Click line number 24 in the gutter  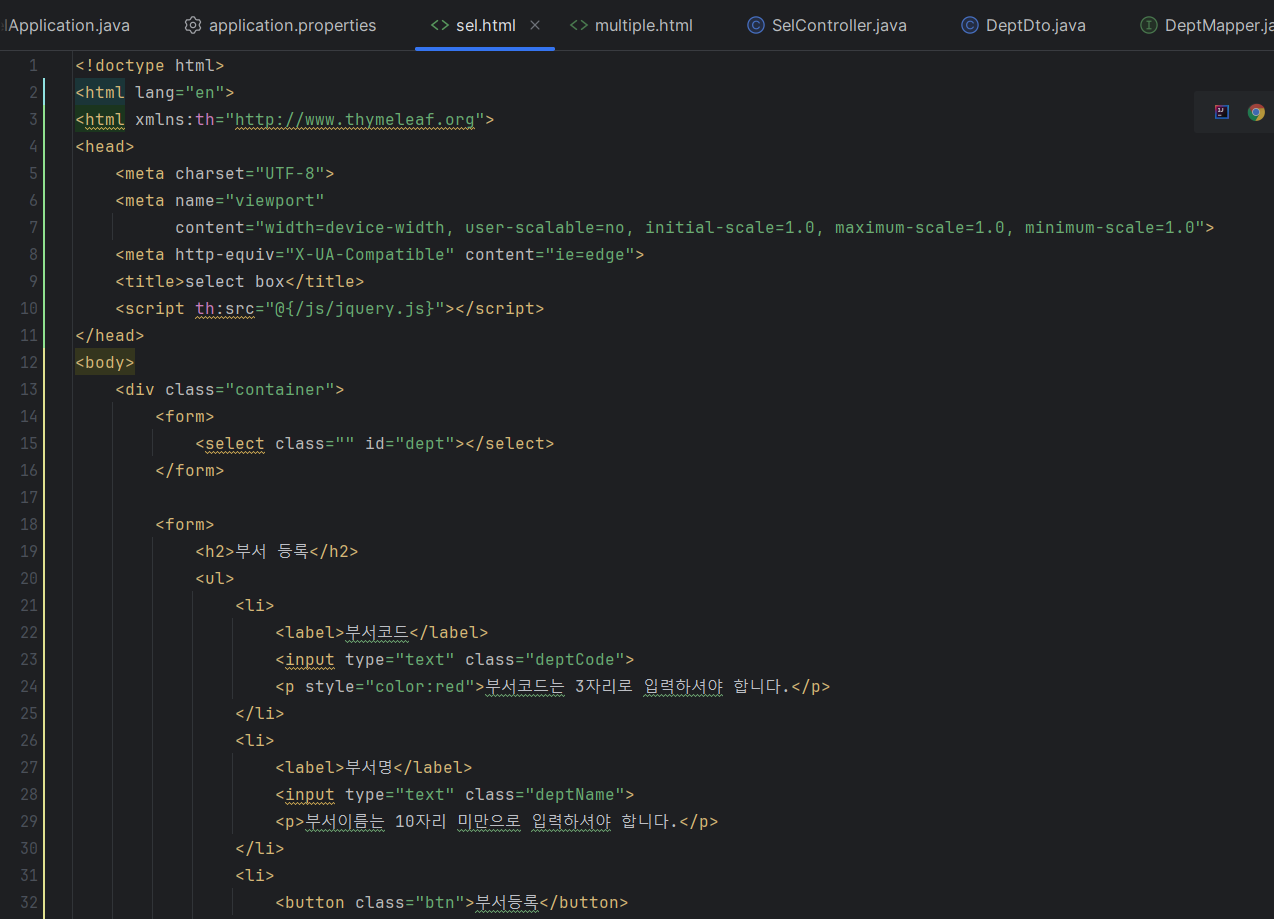[x=28, y=687]
